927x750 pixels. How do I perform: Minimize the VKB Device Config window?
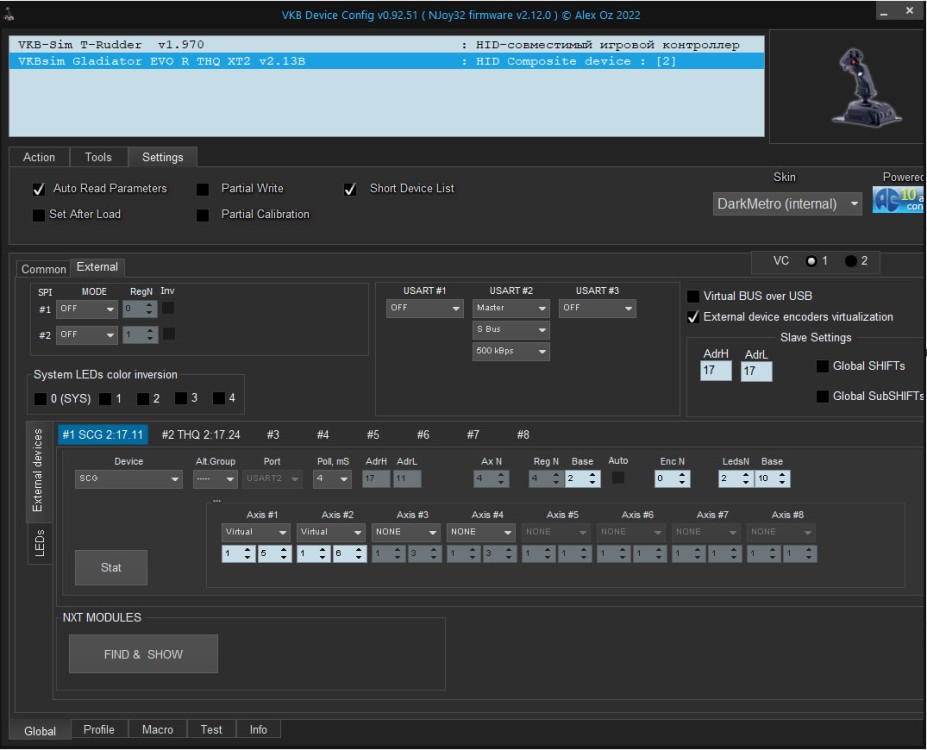(x=884, y=12)
